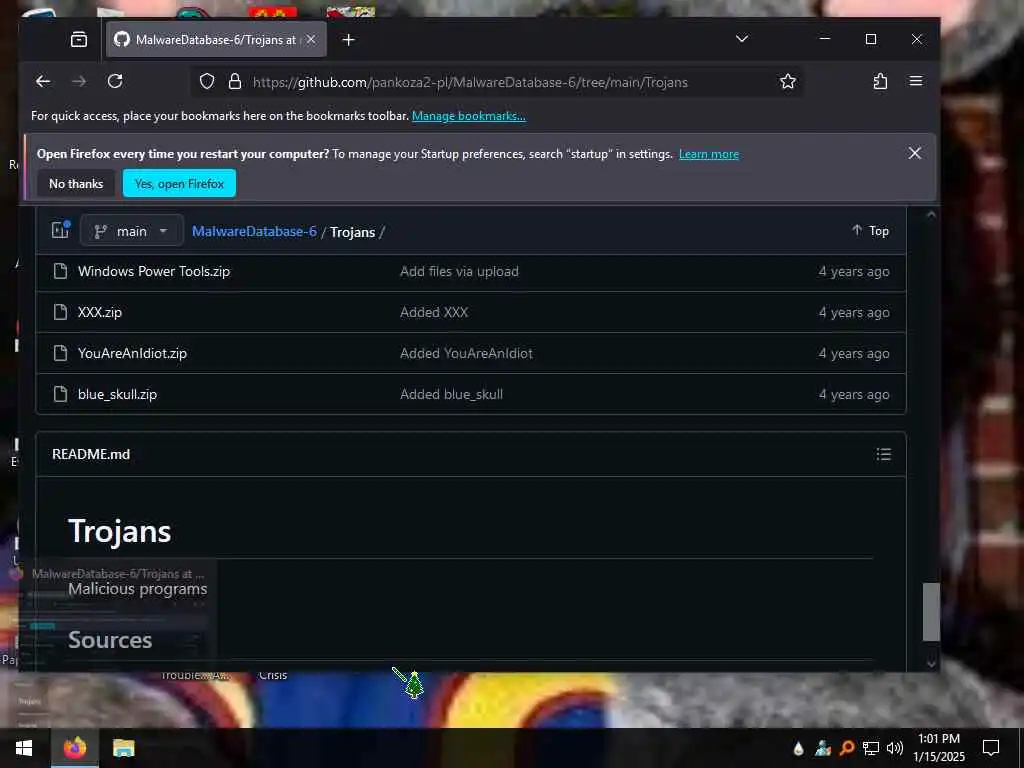The width and height of the screenshot is (1024, 768).
Task: Click Yes, open Firefox button
Action: [180, 184]
